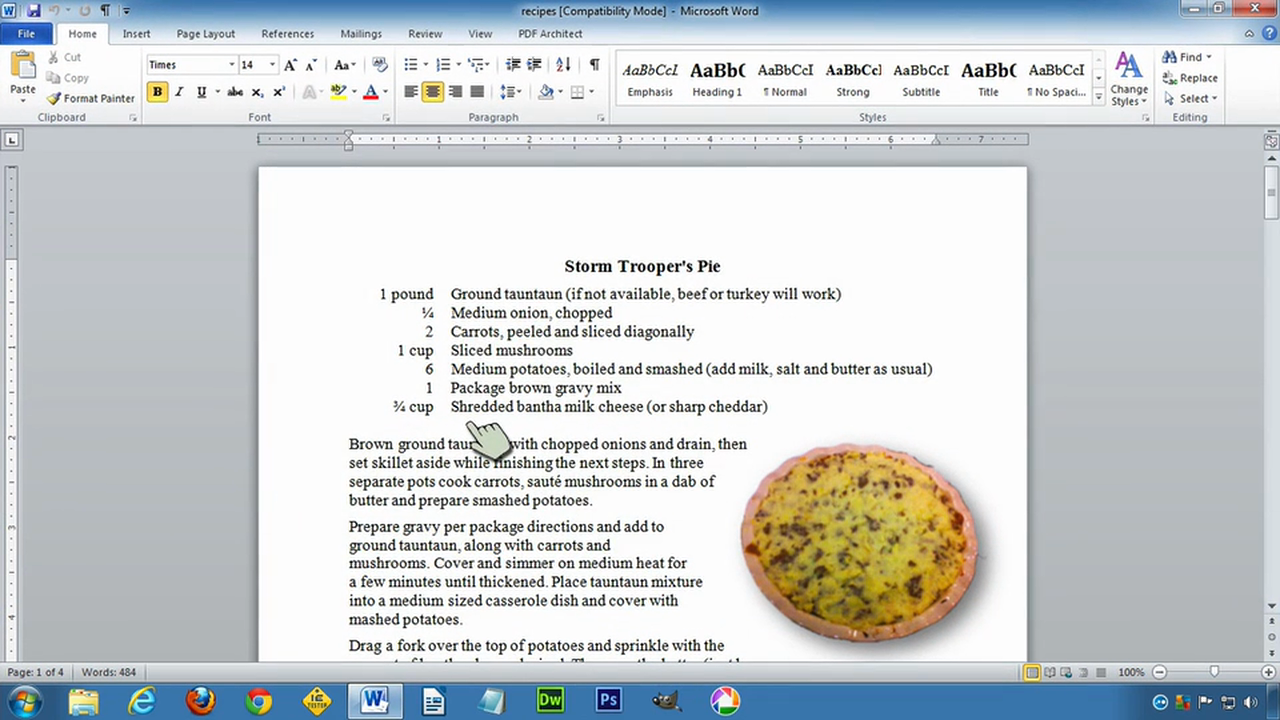Click the word count in the status bar

coord(108,672)
